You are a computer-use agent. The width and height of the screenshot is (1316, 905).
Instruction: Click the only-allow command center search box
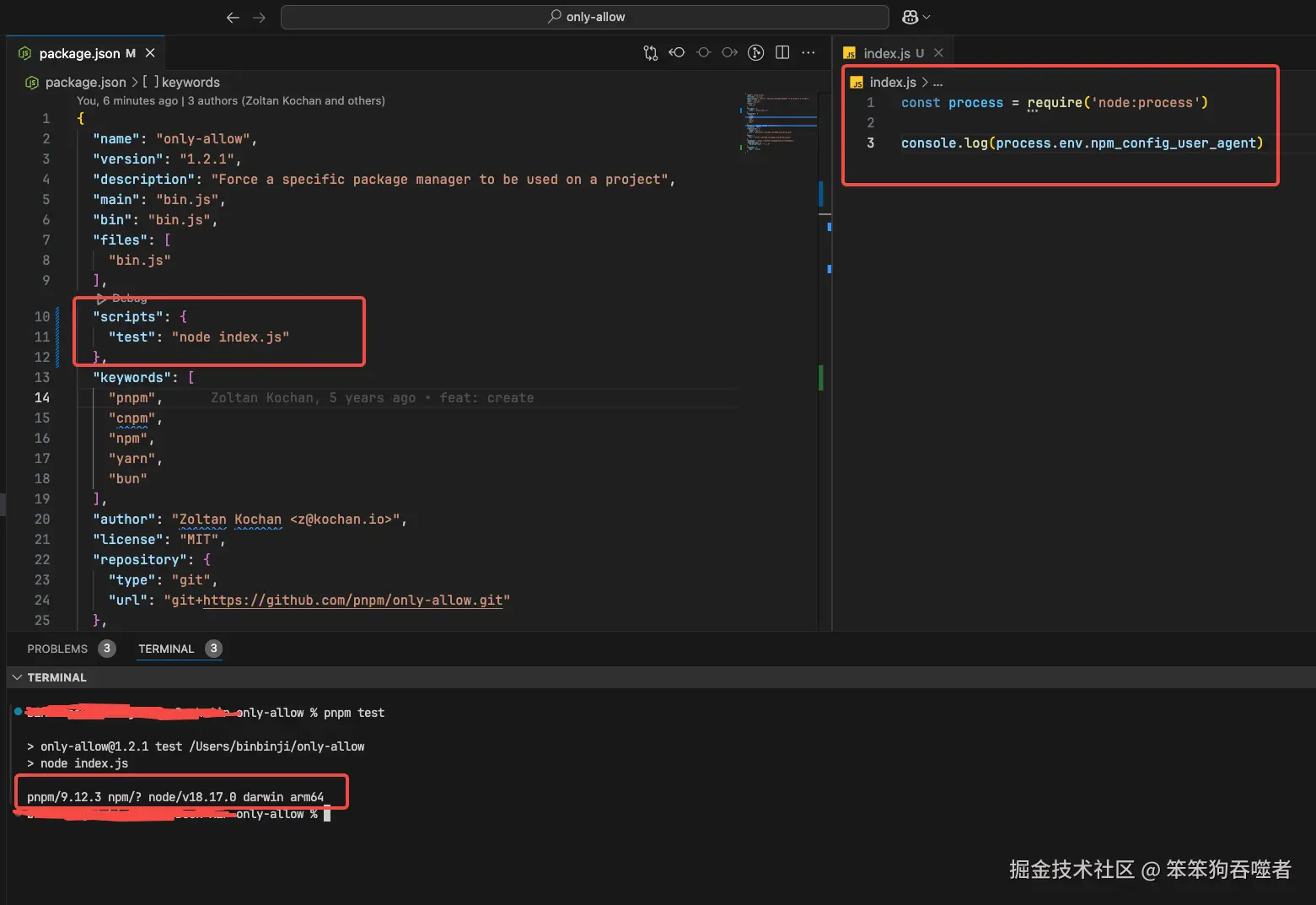pyautogui.click(x=584, y=17)
